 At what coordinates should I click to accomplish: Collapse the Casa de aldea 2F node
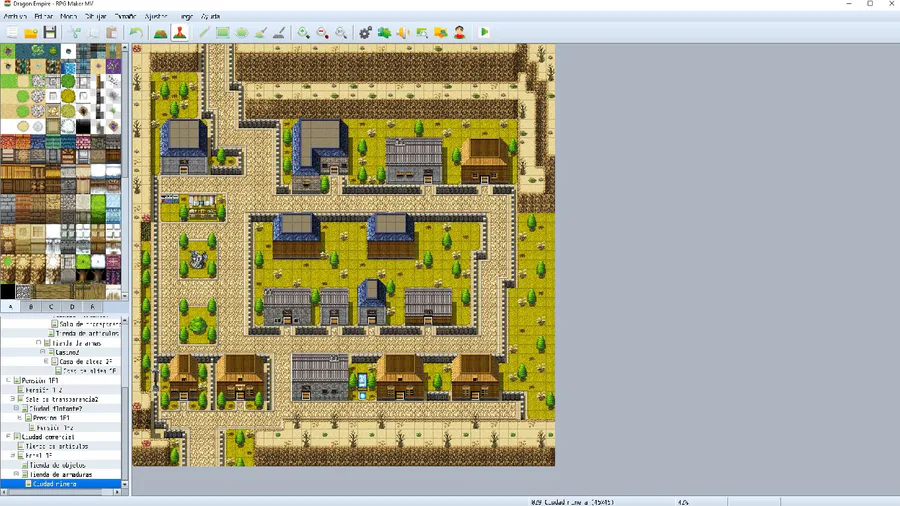tap(46, 361)
